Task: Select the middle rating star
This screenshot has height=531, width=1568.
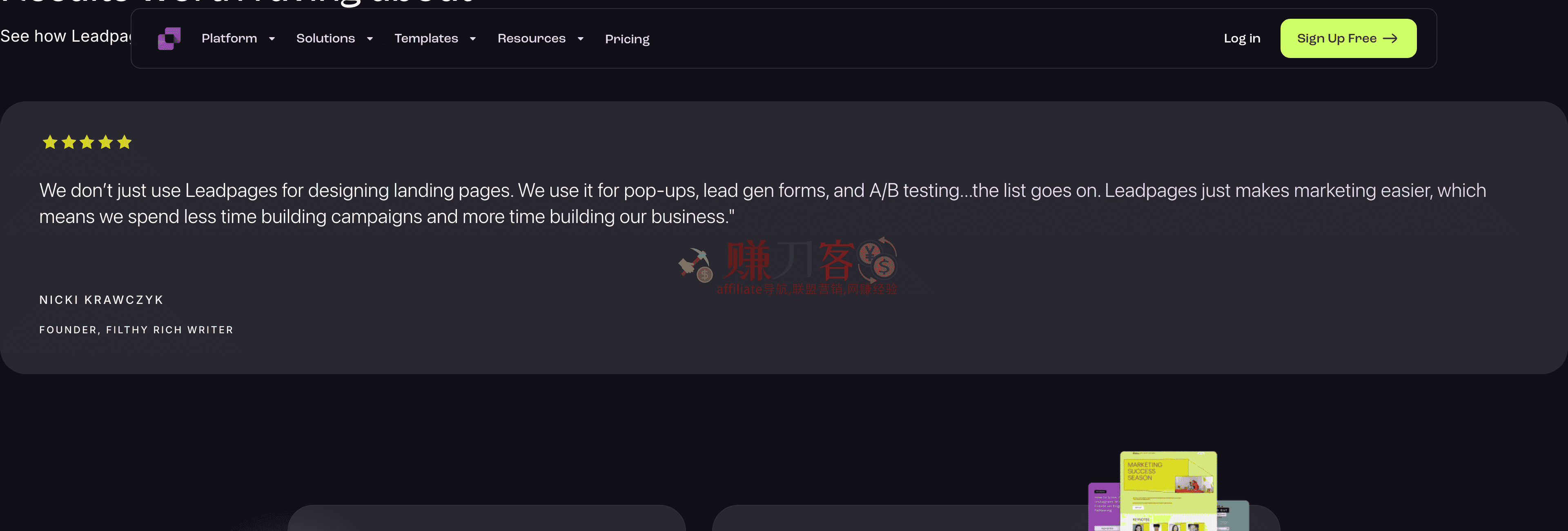Action: tap(87, 143)
